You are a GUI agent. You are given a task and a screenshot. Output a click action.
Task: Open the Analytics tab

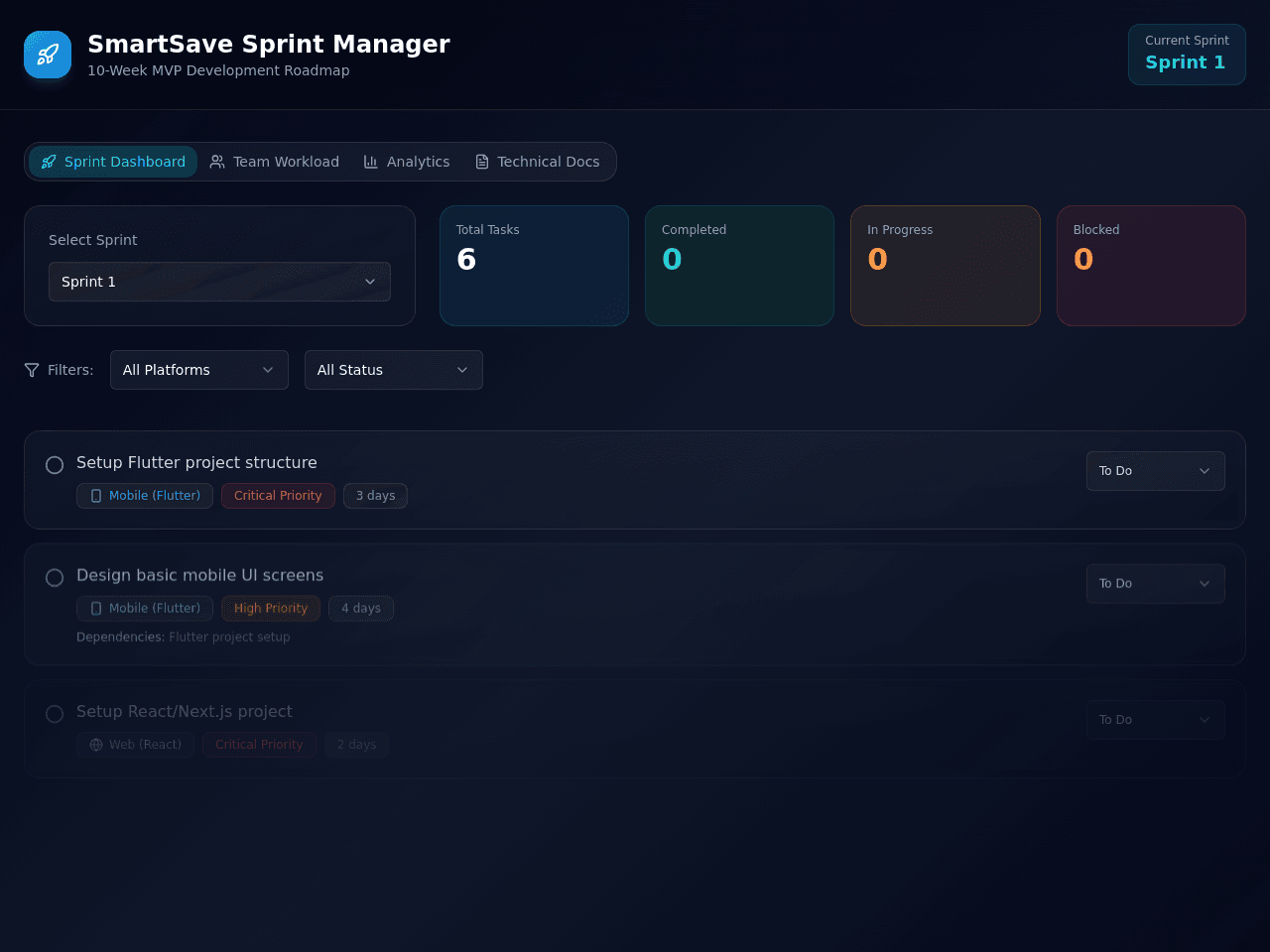point(407,162)
